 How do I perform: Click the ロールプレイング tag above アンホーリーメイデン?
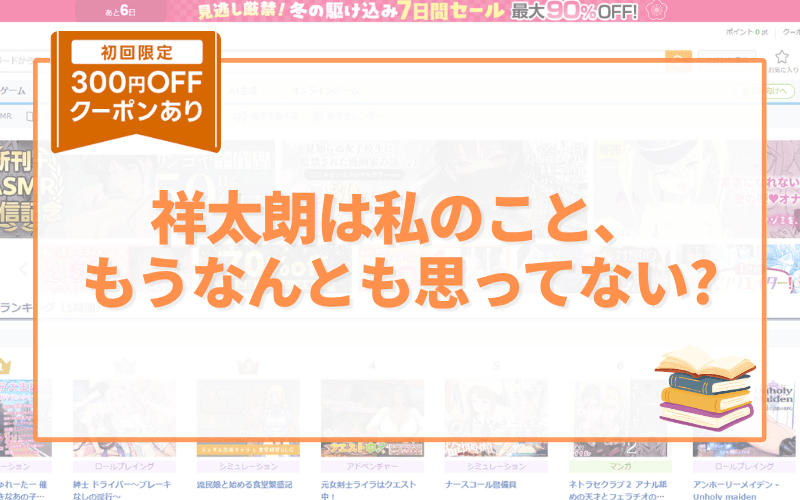pyautogui.click(x=744, y=466)
